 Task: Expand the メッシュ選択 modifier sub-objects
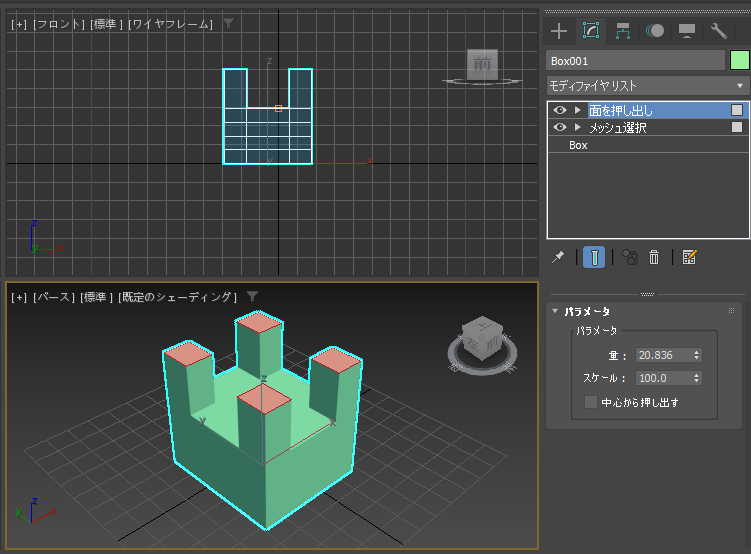(577, 127)
